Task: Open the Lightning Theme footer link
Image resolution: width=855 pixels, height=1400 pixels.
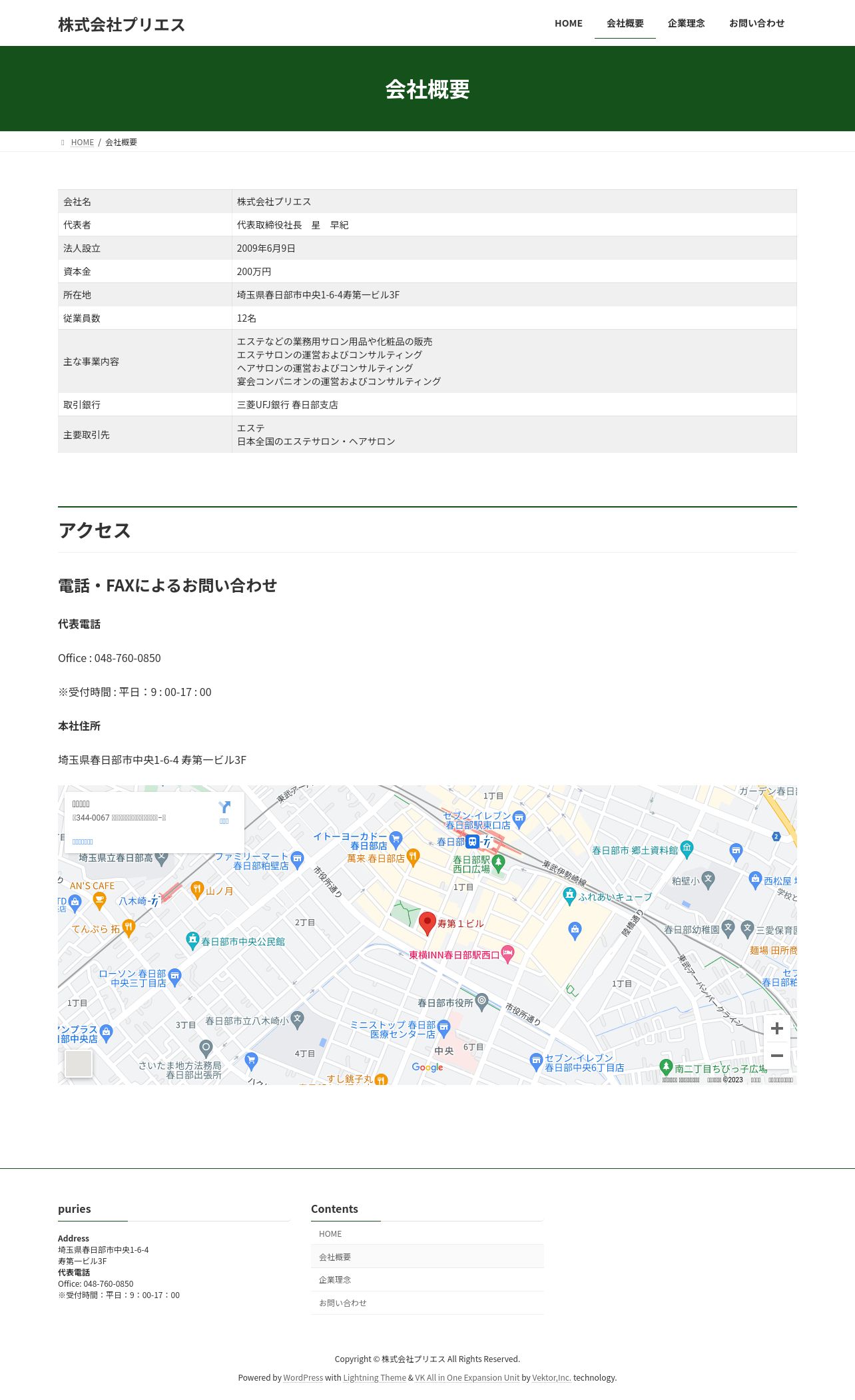Action: (x=374, y=1378)
